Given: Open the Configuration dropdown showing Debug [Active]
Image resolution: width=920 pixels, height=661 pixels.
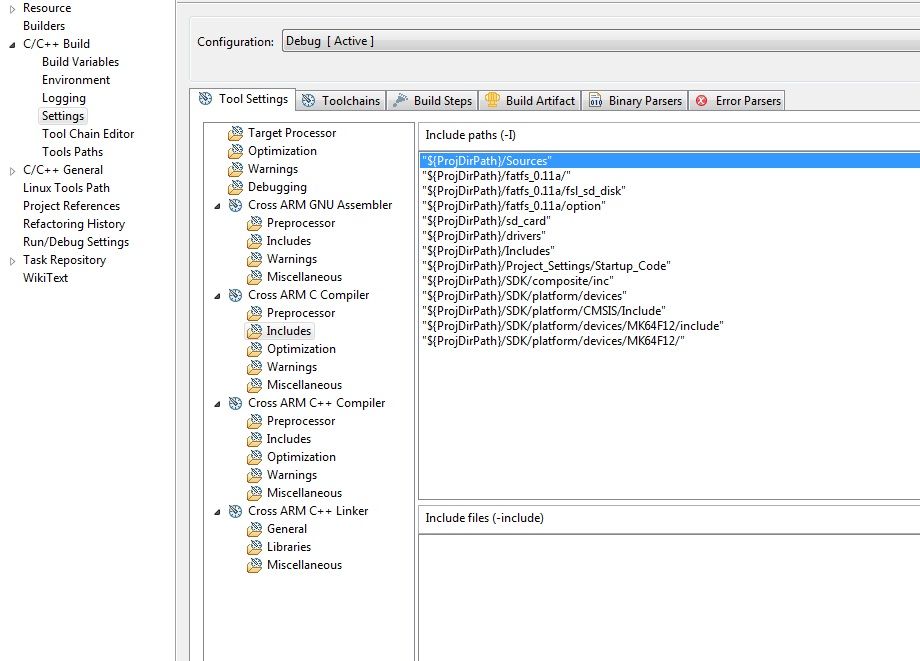Looking at the screenshot, I should tap(601, 41).
